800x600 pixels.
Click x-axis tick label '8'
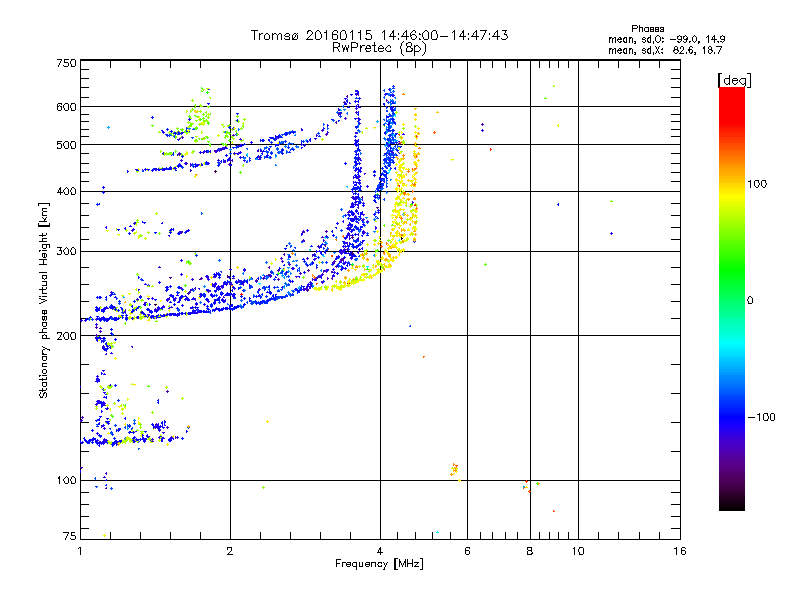click(530, 551)
